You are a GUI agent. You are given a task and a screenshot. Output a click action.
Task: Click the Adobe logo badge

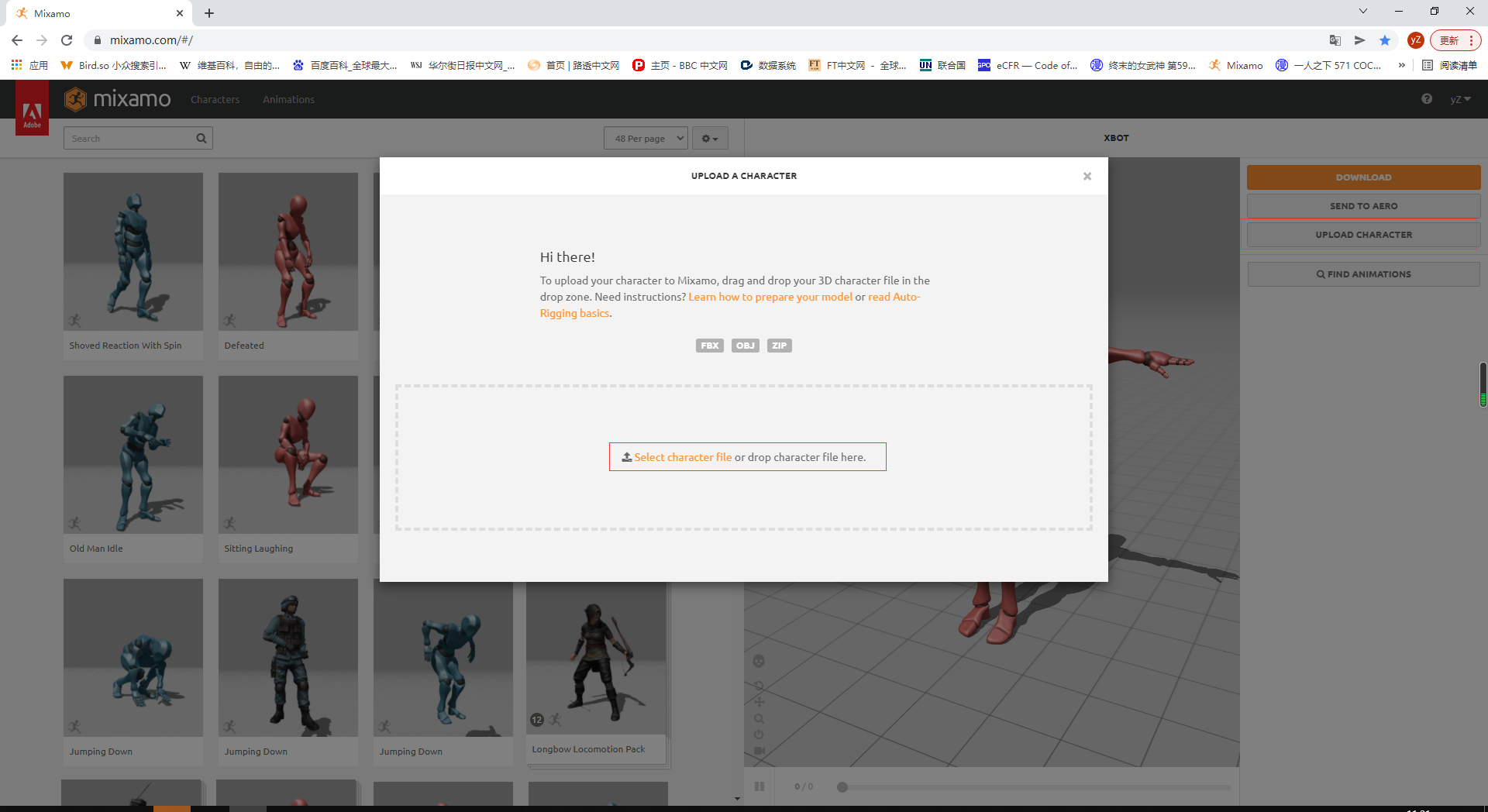click(32, 108)
